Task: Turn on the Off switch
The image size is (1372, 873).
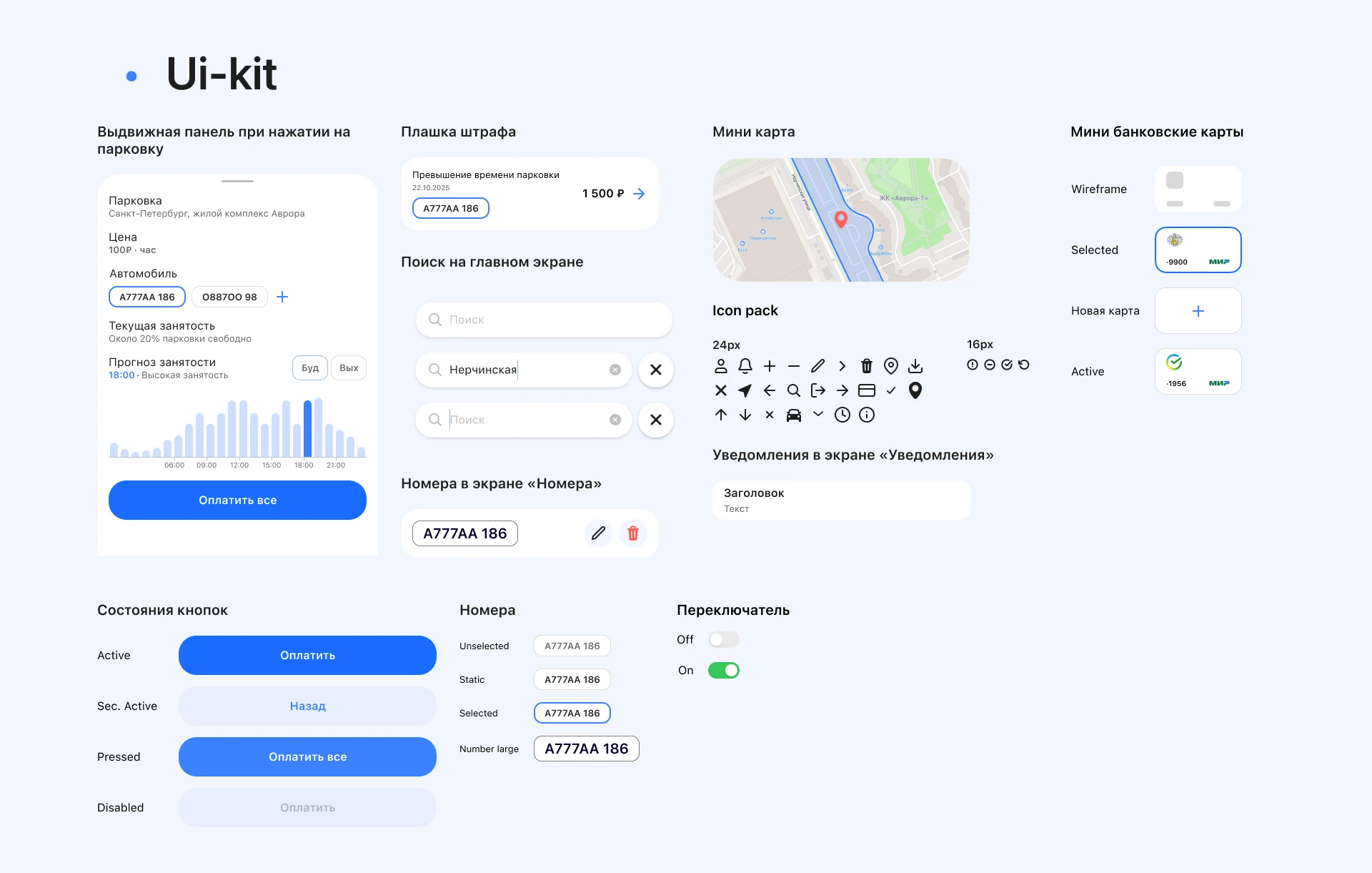Action: pos(723,640)
